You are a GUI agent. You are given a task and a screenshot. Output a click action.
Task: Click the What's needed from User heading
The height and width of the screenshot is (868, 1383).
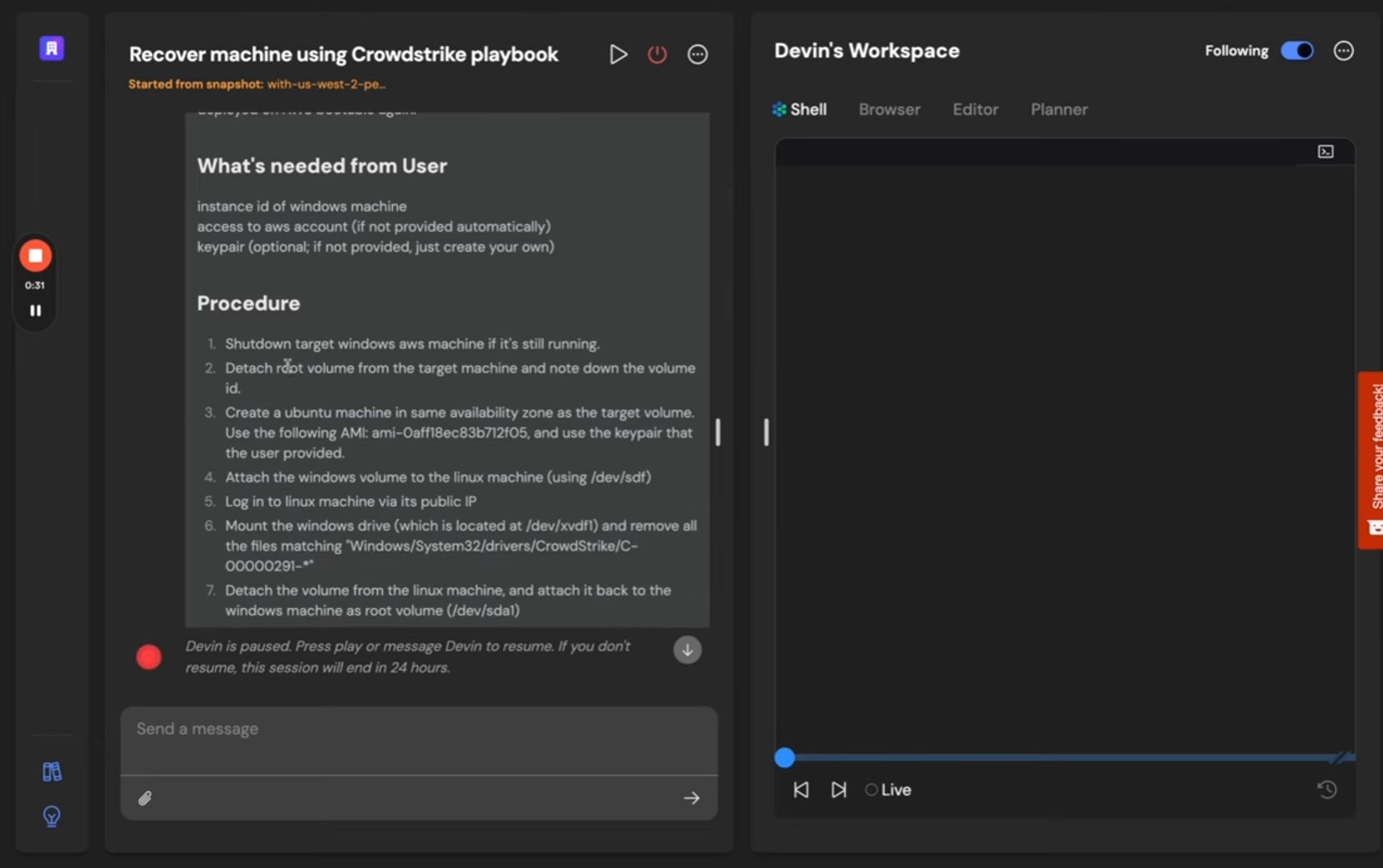322,166
